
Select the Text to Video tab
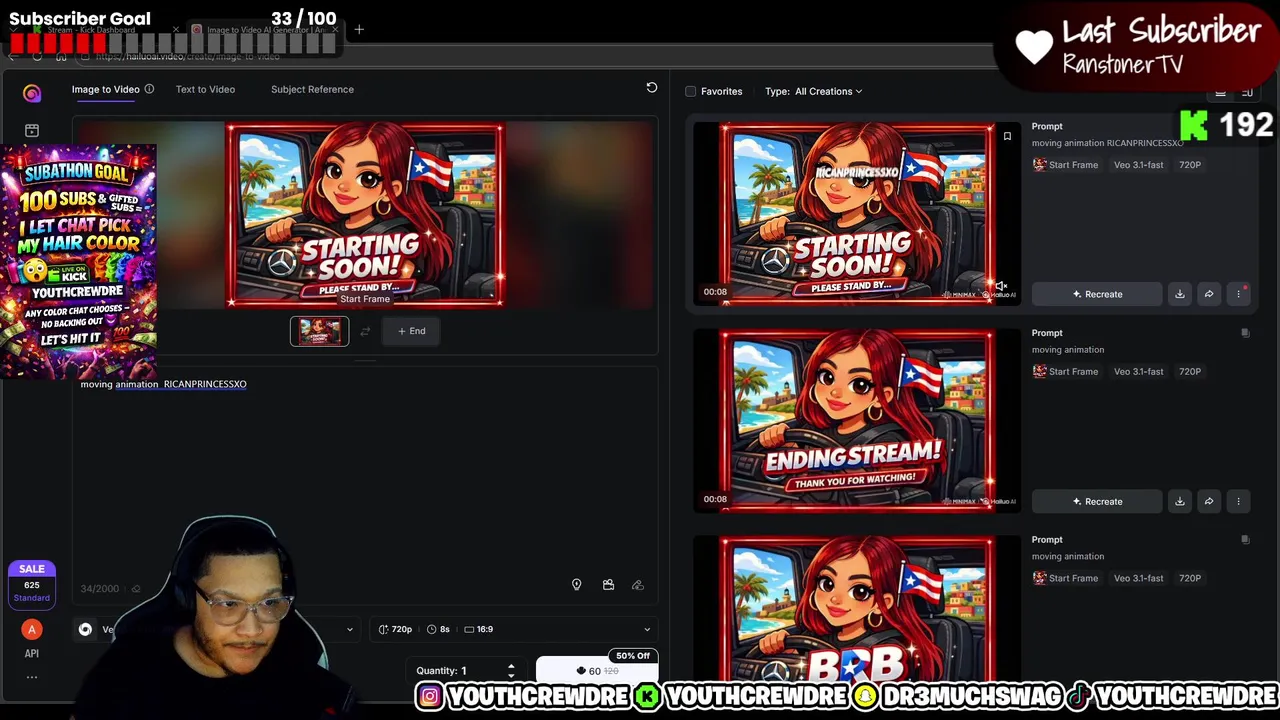pos(205,89)
